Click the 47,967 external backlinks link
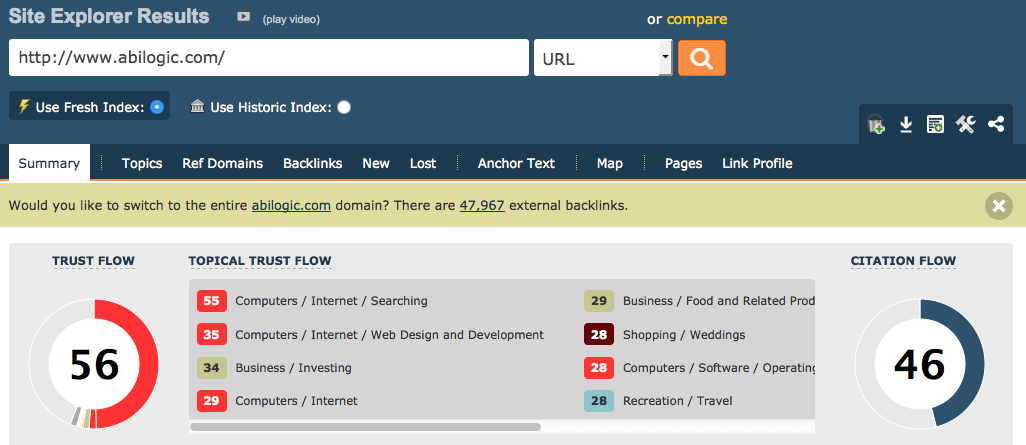This screenshot has width=1026, height=445. pos(482,206)
